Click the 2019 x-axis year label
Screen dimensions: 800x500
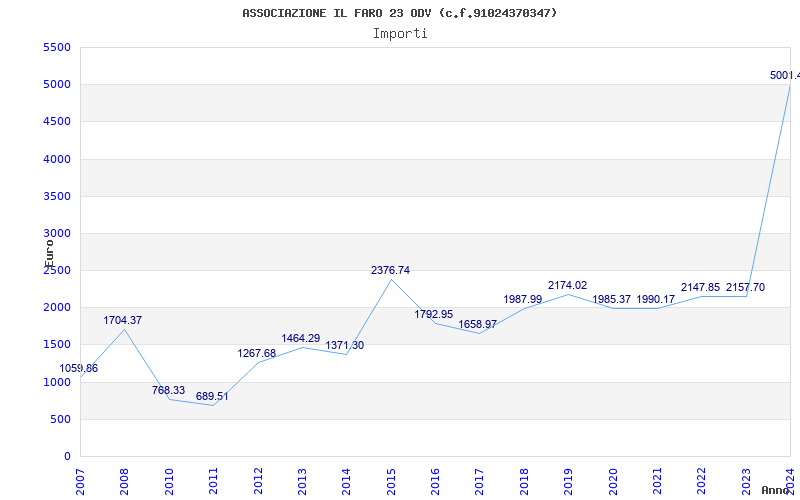[x=568, y=482]
